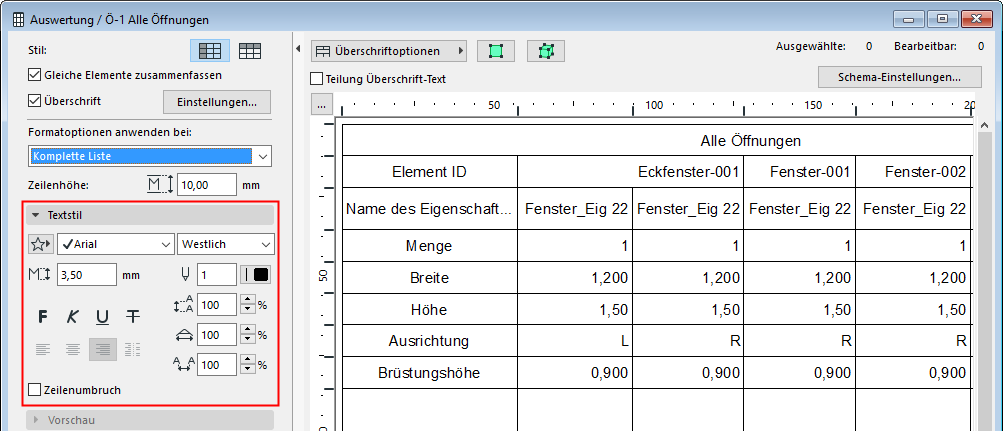The height and width of the screenshot is (431, 1003).
Task: Toggle bold text formatting
Action: tap(43, 316)
